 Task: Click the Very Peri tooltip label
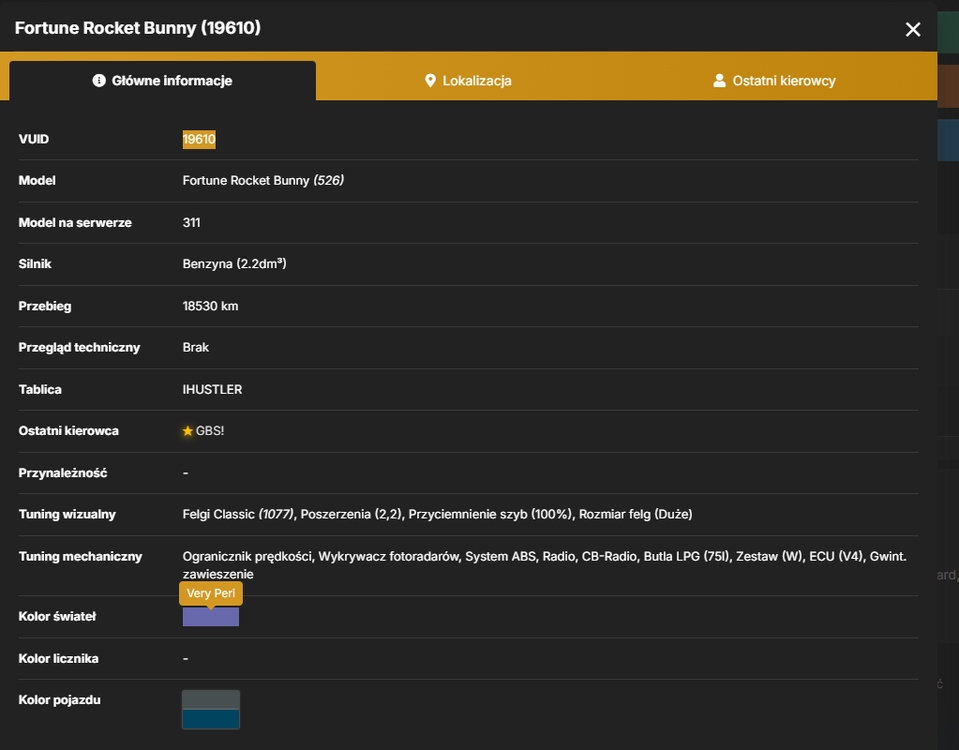tap(210, 593)
